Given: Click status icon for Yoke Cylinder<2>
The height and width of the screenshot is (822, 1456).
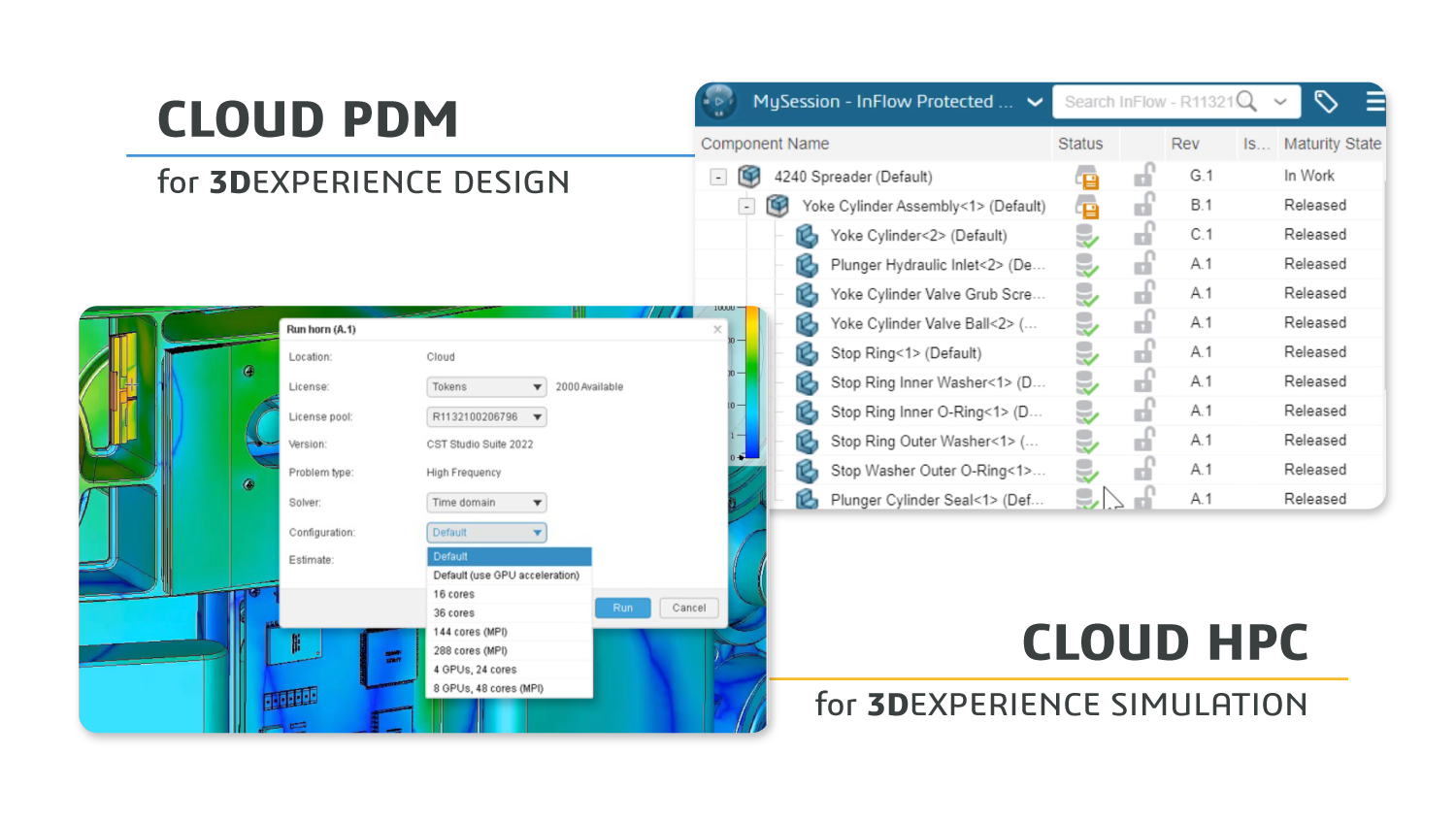Looking at the screenshot, I should coord(1087,235).
